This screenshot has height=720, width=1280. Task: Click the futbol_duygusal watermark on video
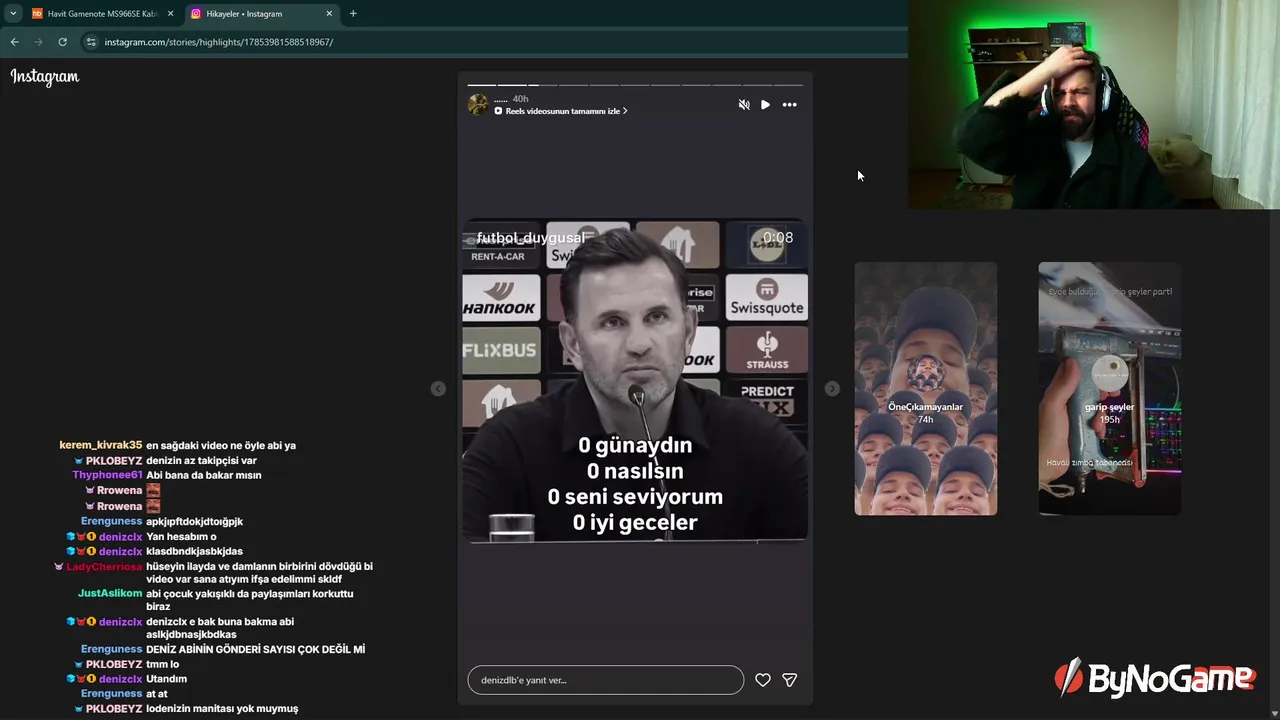click(x=530, y=238)
